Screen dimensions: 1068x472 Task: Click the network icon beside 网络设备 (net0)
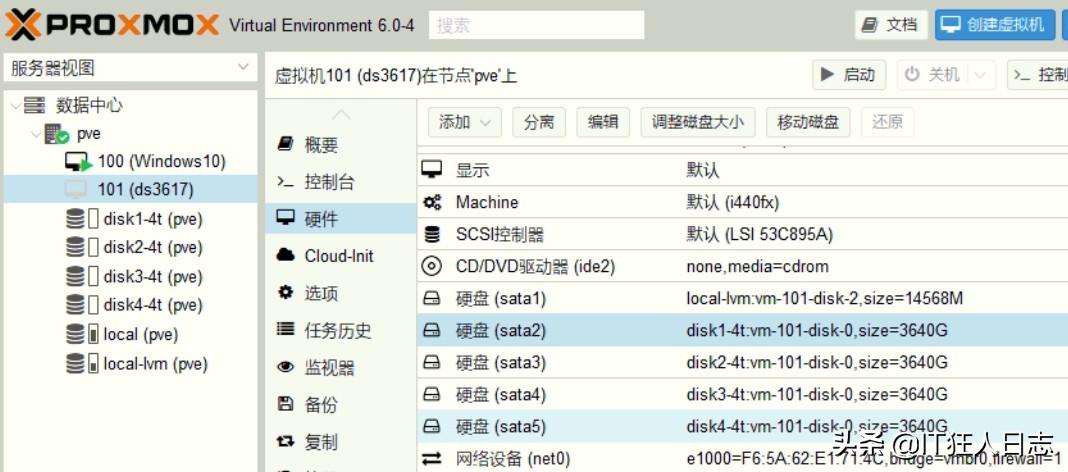[432, 458]
